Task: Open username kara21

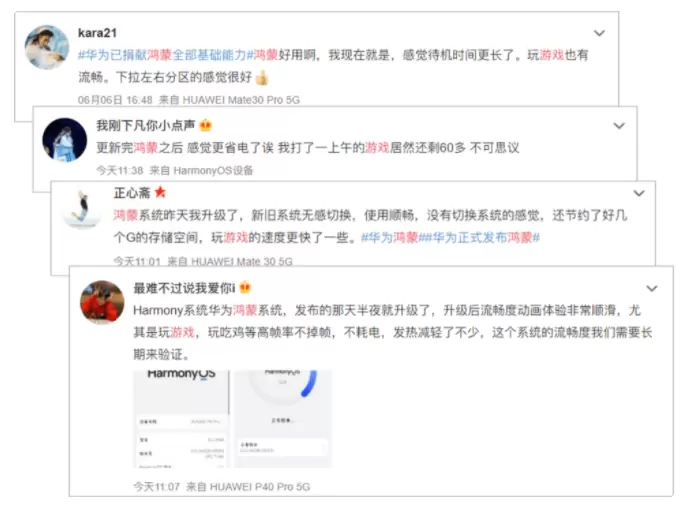Action: click(x=97, y=33)
